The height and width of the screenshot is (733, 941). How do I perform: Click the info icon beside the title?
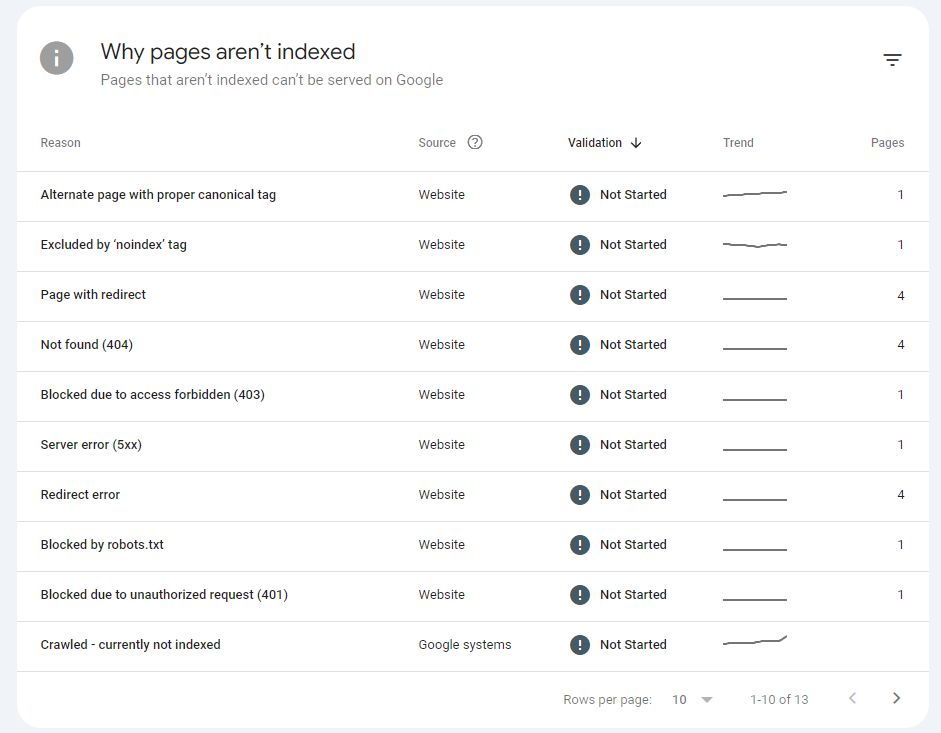[x=56, y=58]
